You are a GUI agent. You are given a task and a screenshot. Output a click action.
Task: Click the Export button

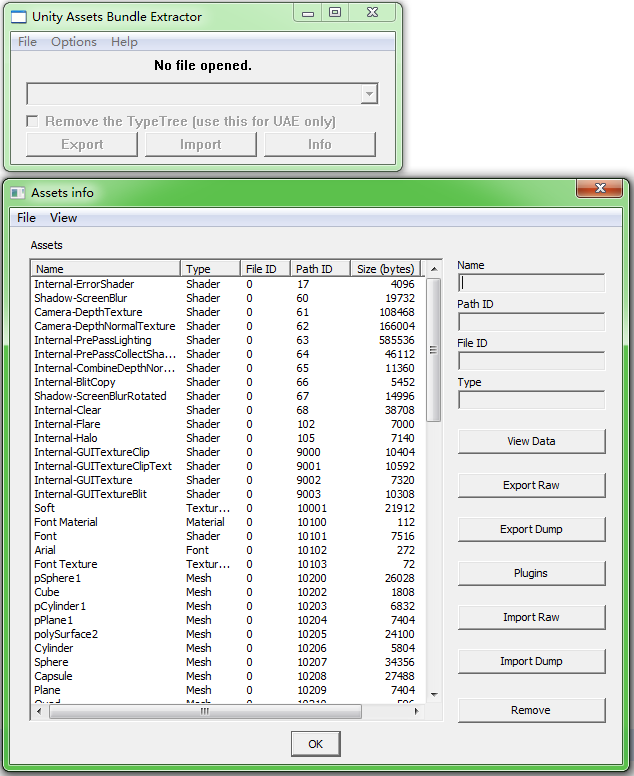tap(82, 145)
